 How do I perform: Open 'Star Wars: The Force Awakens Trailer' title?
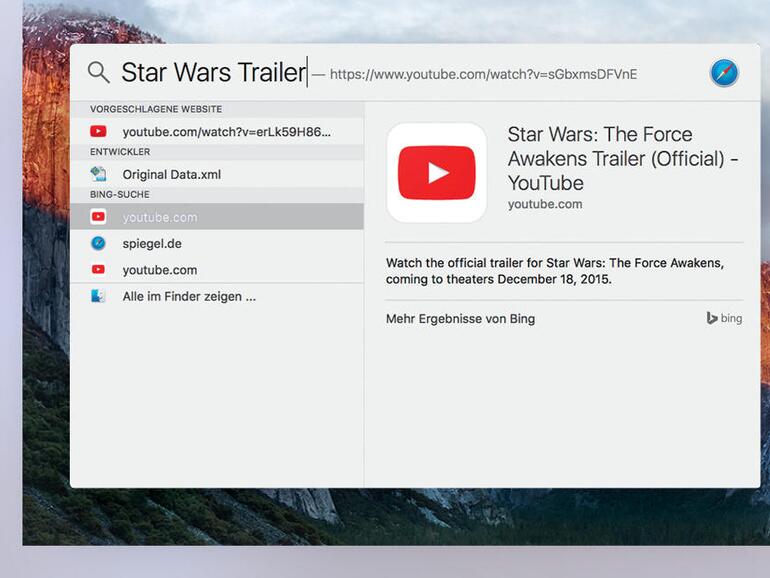623,159
